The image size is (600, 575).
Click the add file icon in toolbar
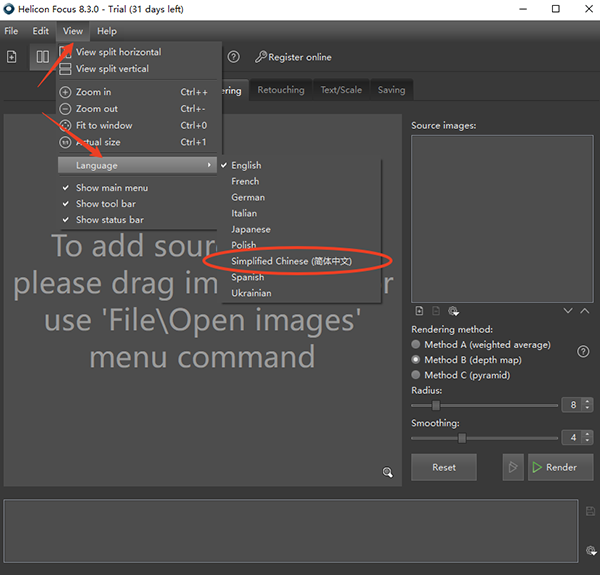tap(12, 57)
